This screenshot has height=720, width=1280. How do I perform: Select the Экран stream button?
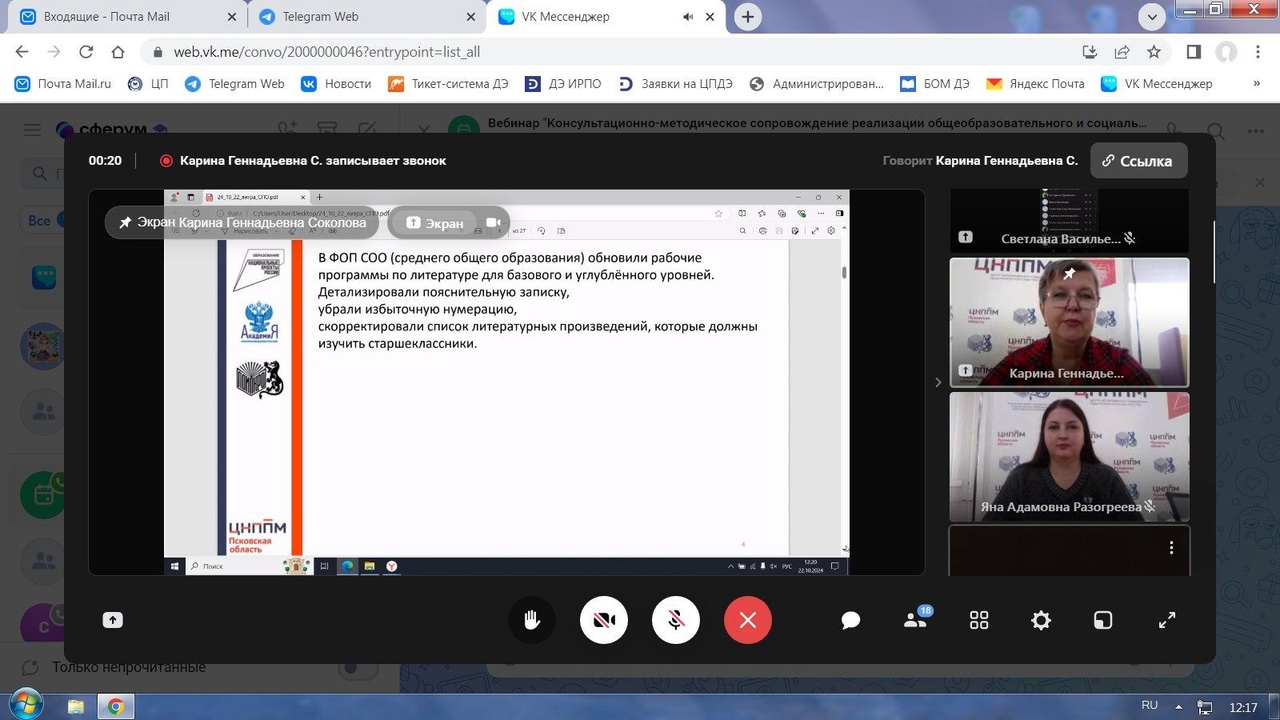click(x=435, y=223)
